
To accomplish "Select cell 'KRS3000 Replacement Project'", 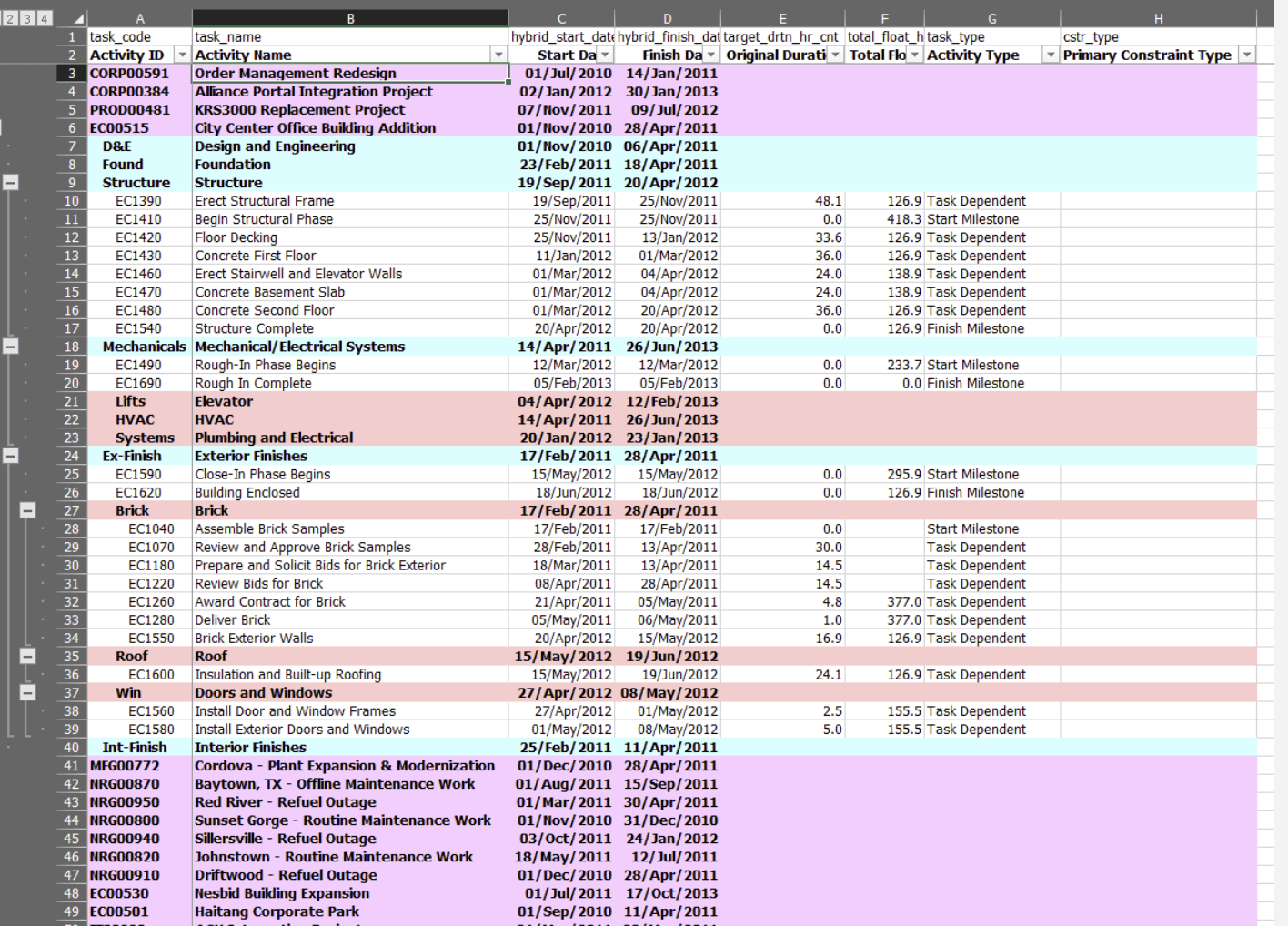I will (x=350, y=110).
